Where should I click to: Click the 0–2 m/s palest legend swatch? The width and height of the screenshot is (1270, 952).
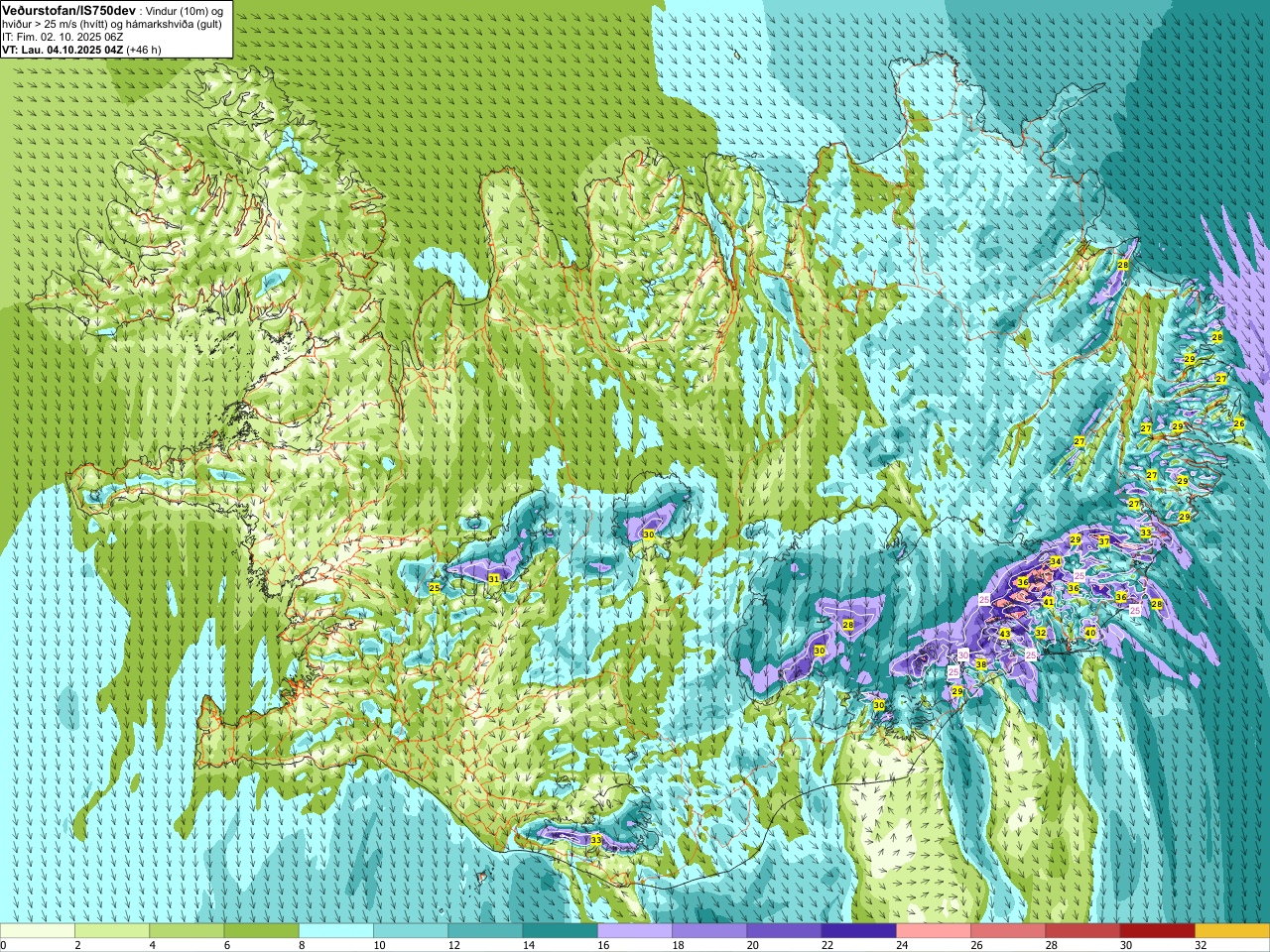(x=38, y=931)
